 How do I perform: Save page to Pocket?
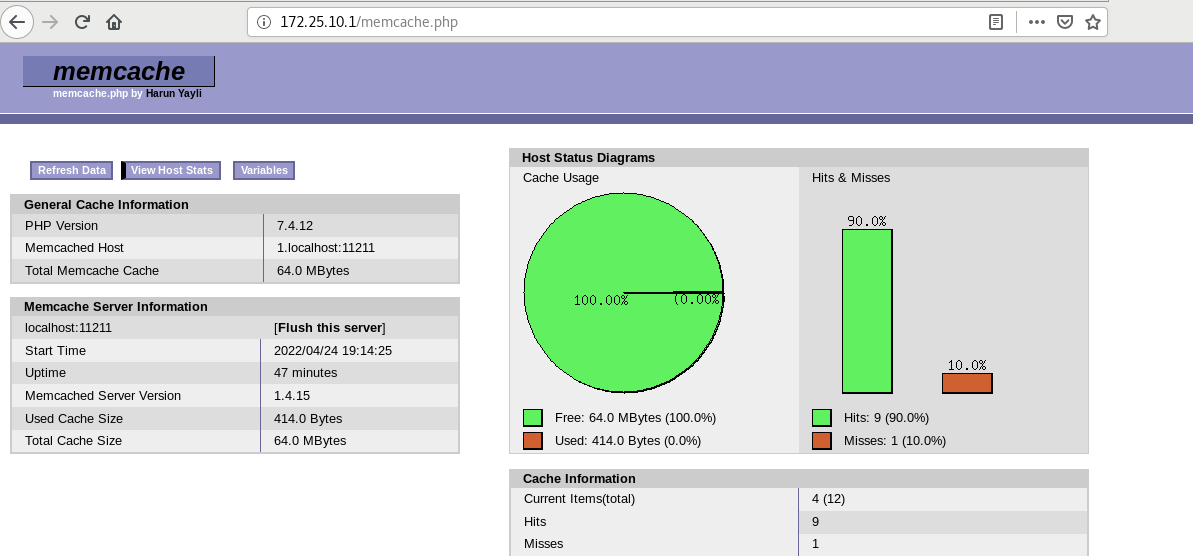tap(1065, 22)
